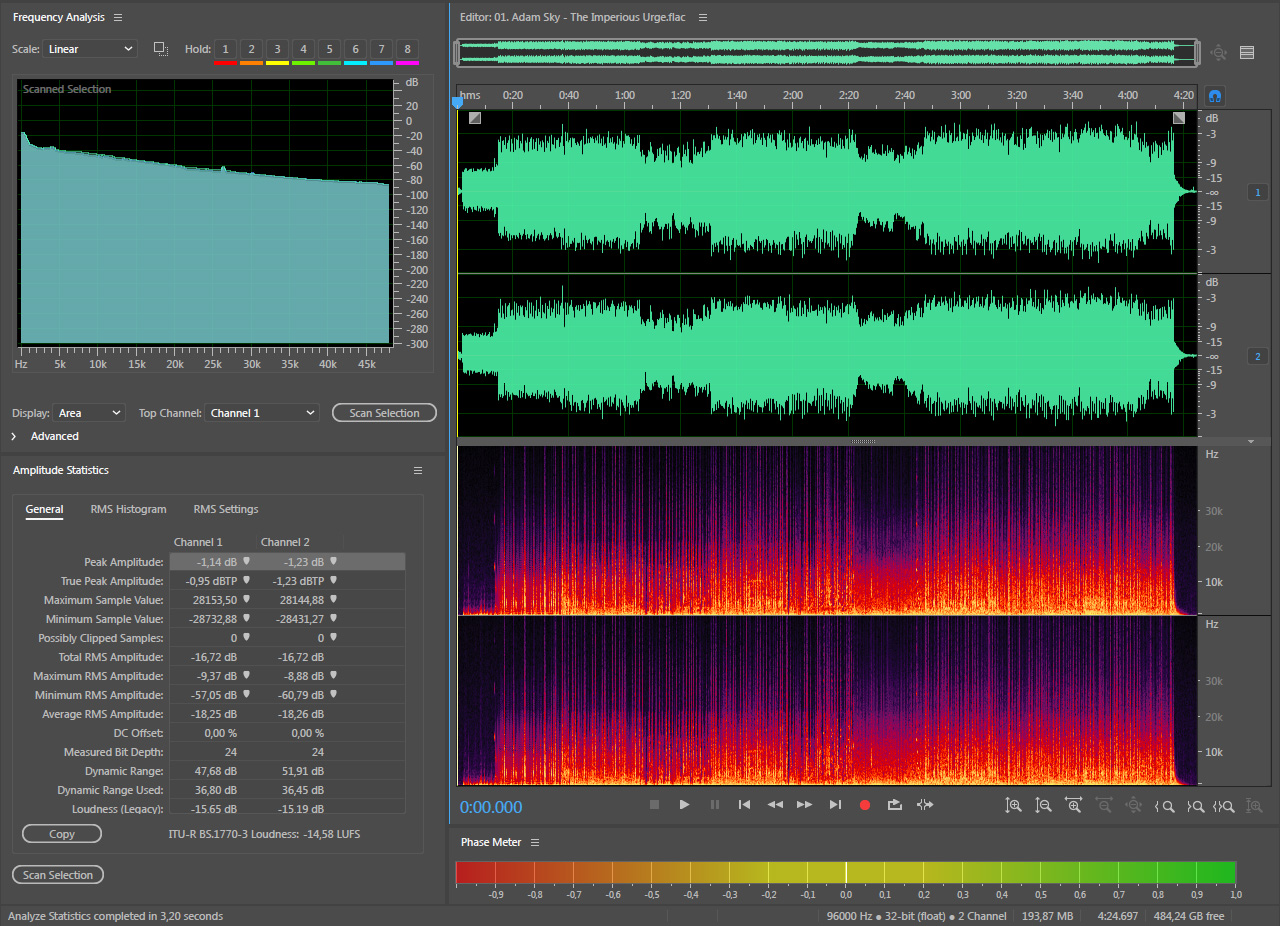The image size is (1280, 926).
Task: Jump to Channel 2 true peak location
Action: (334, 581)
